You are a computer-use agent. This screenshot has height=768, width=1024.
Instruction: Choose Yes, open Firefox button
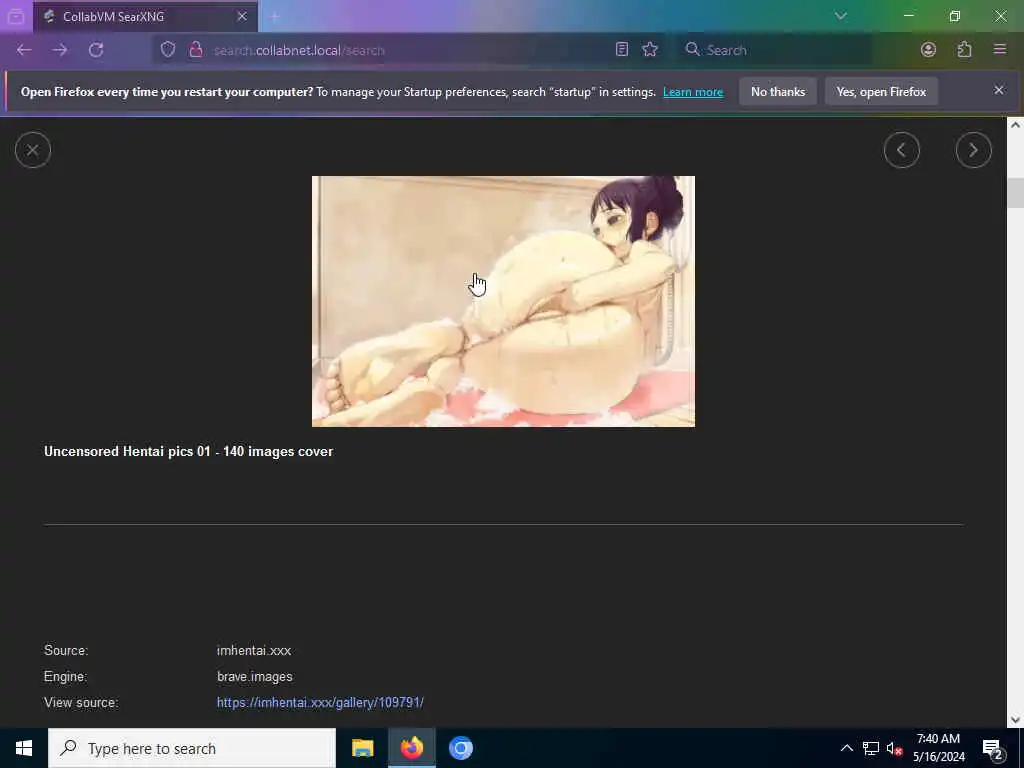(x=881, y=92)
